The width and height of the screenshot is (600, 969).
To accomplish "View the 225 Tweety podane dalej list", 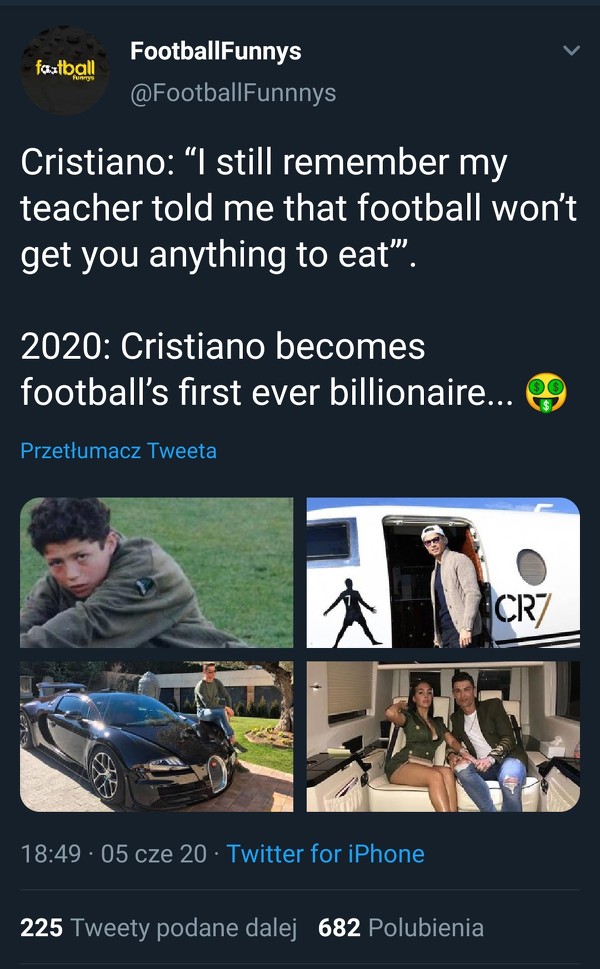I will (x=159, y=927).
